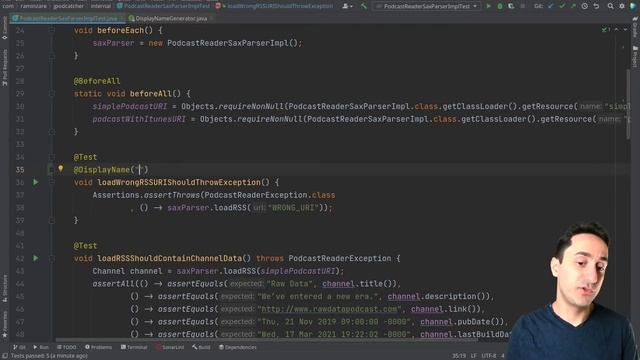Click the assertThrows method call
Image resolution: width=640 pixels, height=360 pixels.
172,195
